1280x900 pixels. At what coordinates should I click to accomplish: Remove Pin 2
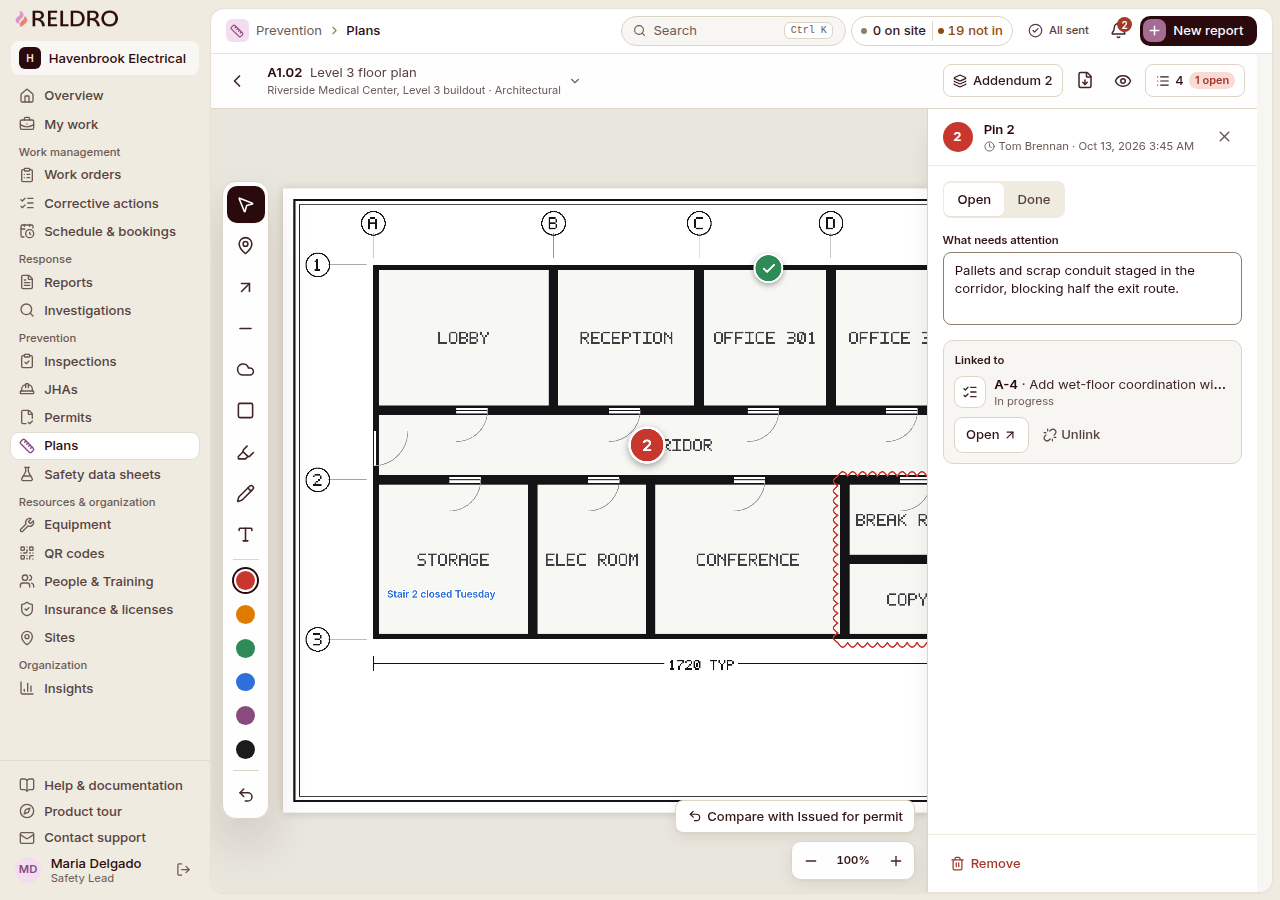[985, 864]
